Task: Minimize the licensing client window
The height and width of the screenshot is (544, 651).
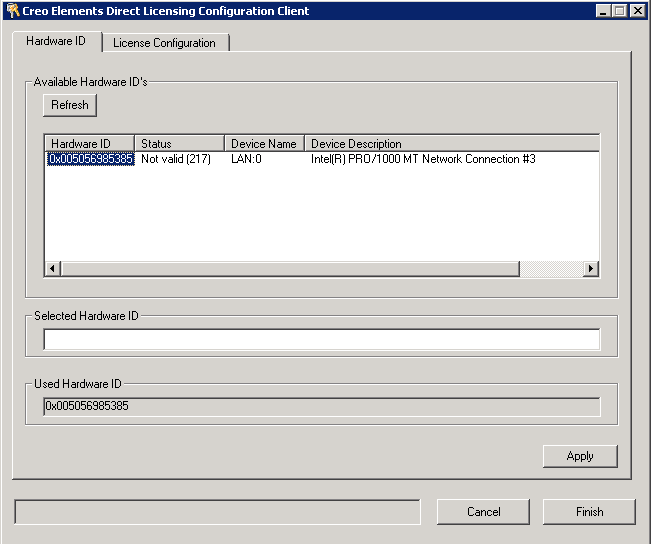Action: pyautogui.click(x=603, y=11)
